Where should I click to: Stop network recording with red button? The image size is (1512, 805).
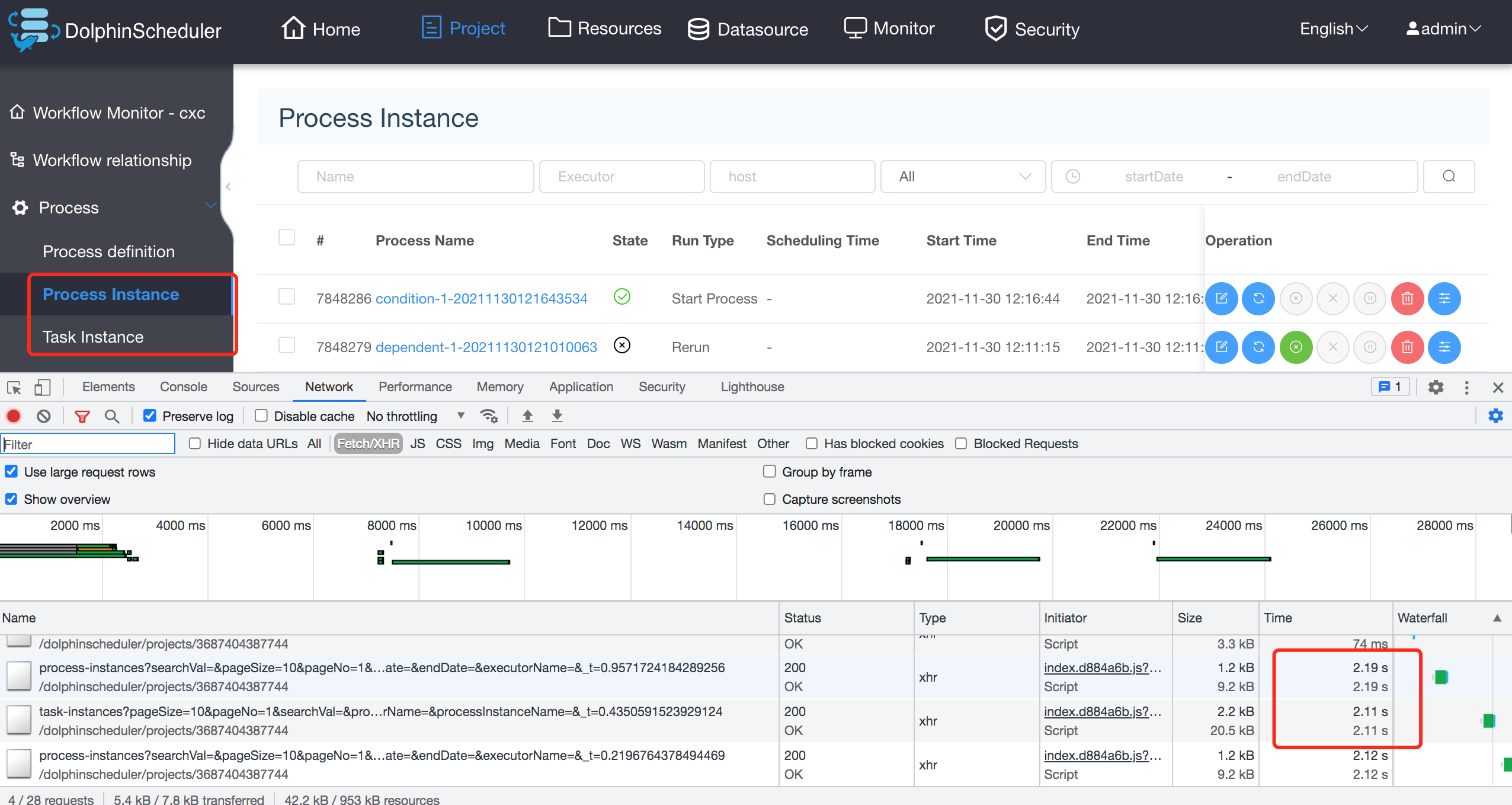(14, 416)
